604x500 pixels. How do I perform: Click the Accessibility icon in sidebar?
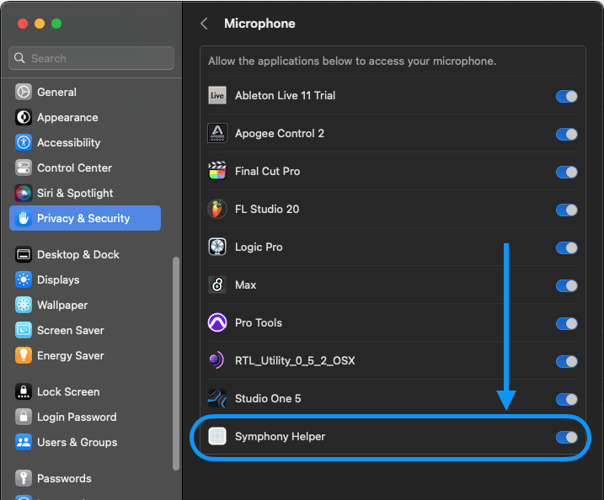point(23,143)
